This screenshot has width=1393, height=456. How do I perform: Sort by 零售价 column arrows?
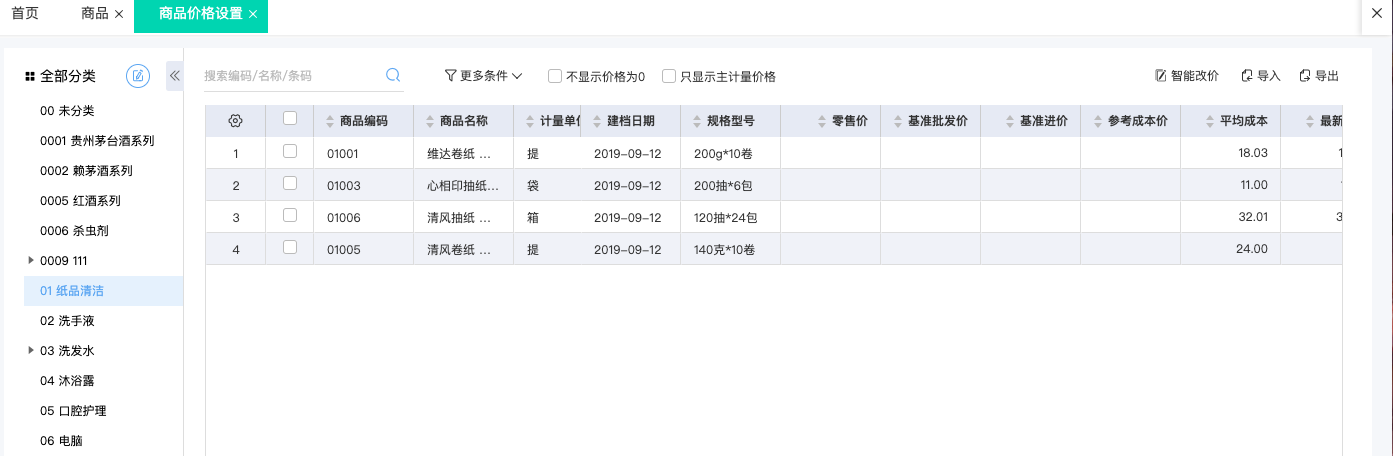click(x=823, y=122)
